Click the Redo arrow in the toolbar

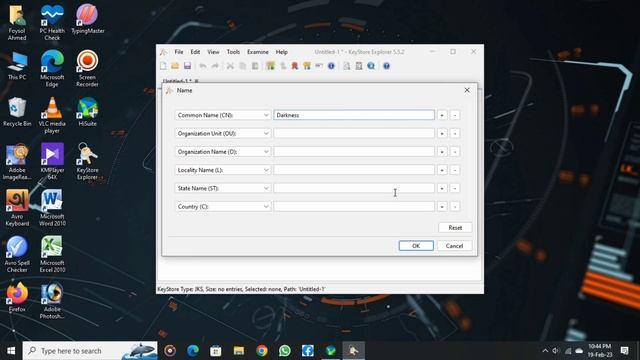click(215, 66)
